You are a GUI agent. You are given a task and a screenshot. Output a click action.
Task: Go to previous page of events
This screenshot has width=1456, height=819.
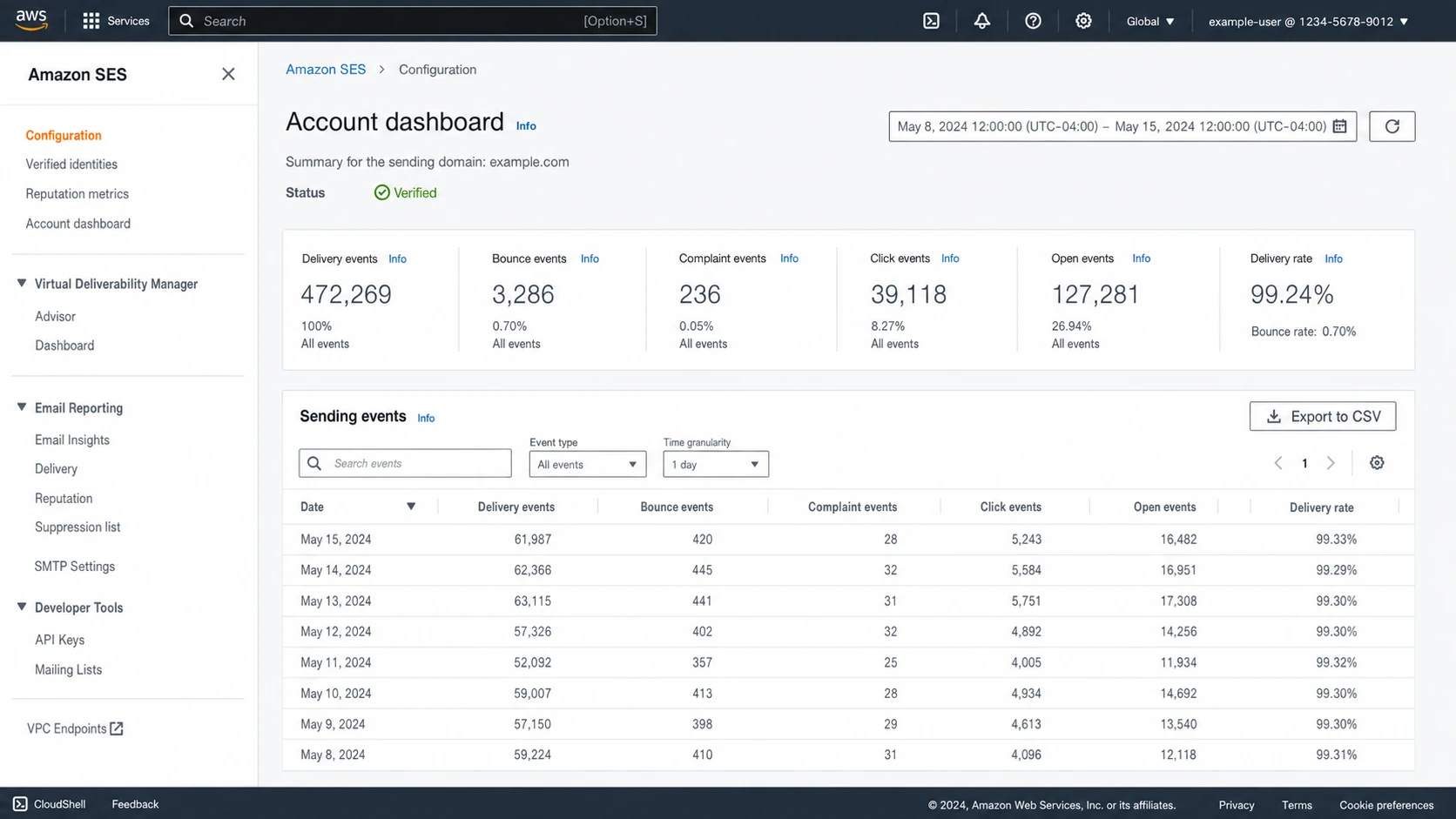(x=1278, y=463)
